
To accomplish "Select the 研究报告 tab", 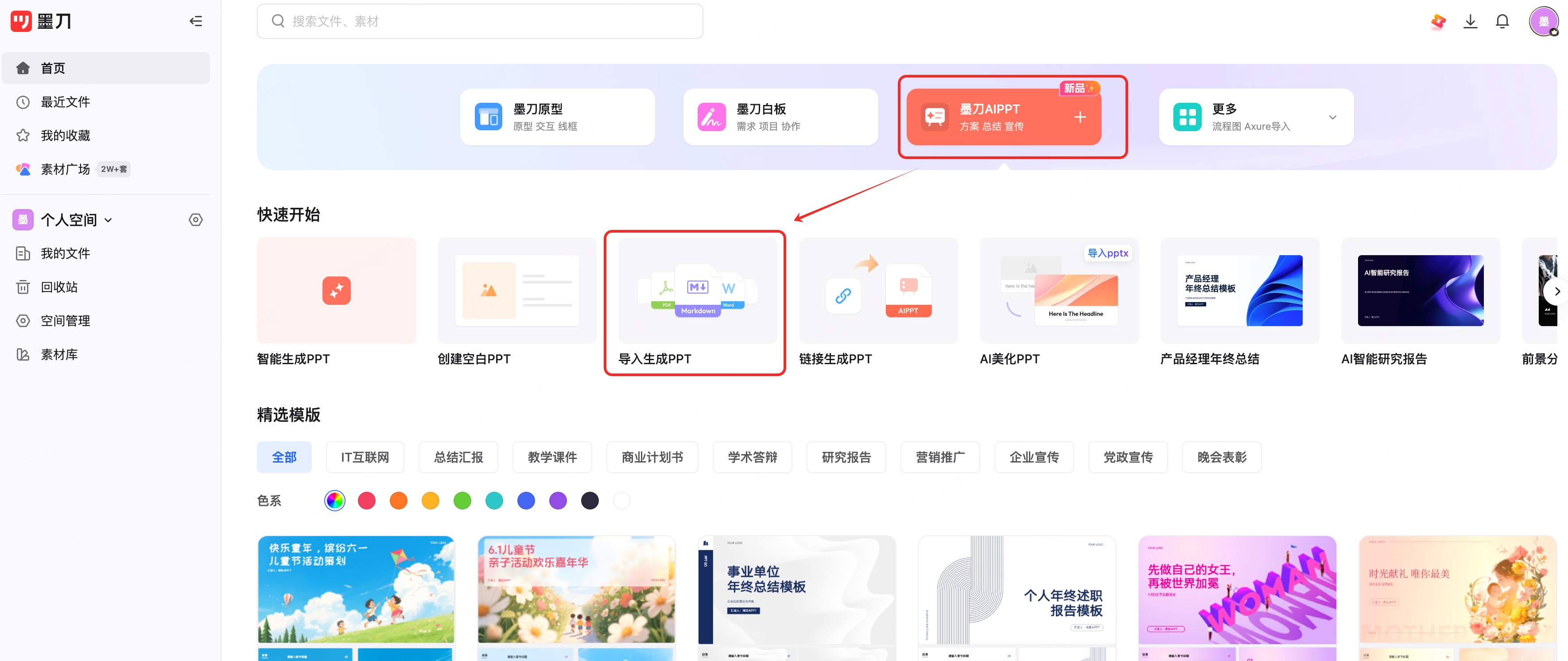I will pyautogui.click(x=846, y=457).
